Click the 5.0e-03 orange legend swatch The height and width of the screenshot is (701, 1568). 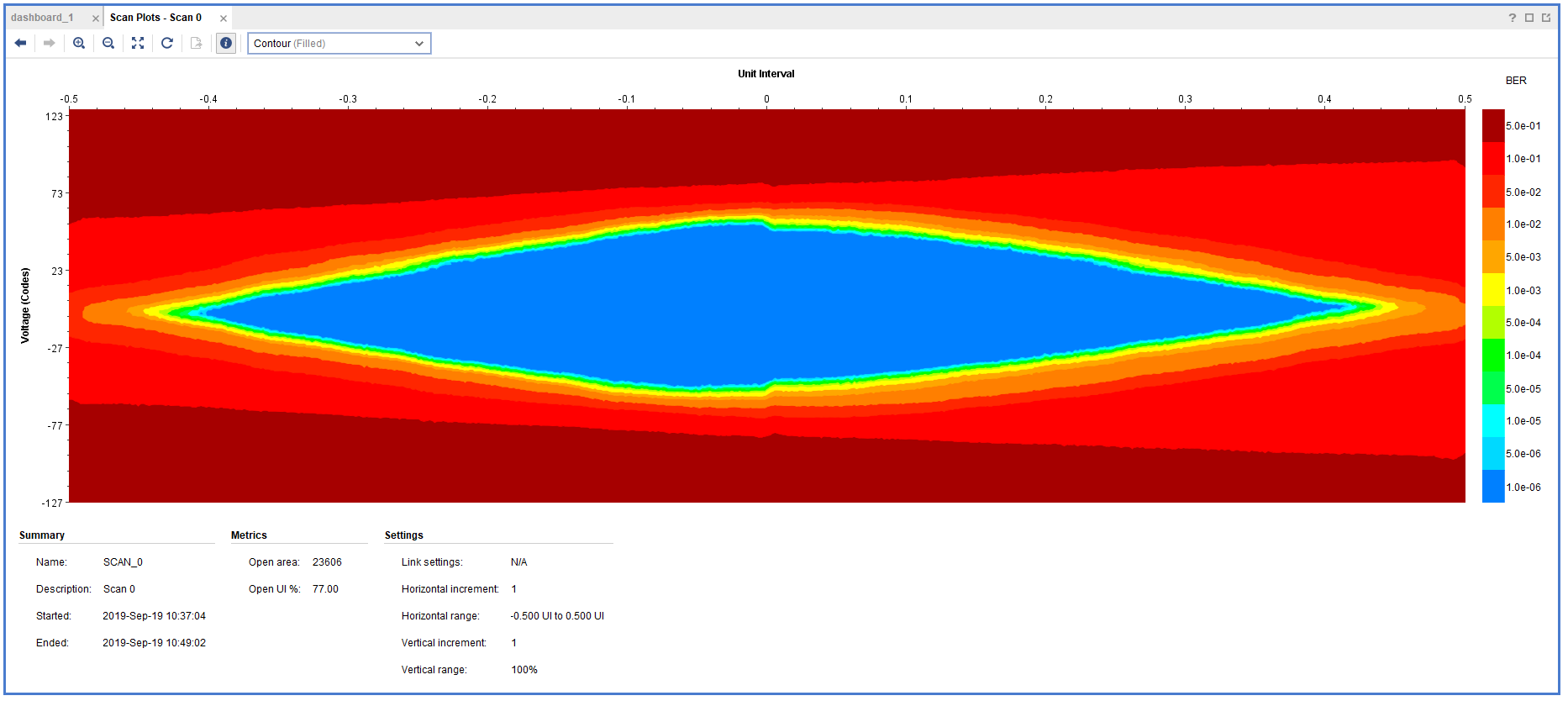1493,257
